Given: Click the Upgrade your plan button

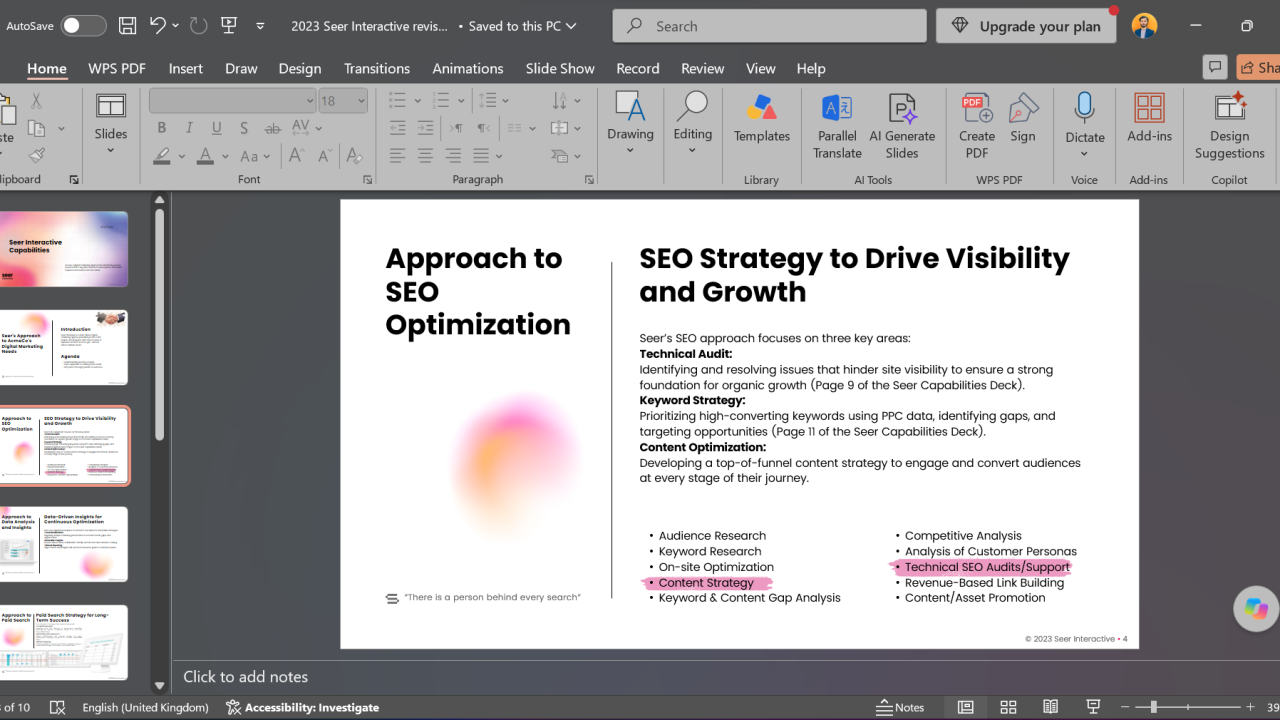Looking at the screenshot, I should coord(1027,26).
